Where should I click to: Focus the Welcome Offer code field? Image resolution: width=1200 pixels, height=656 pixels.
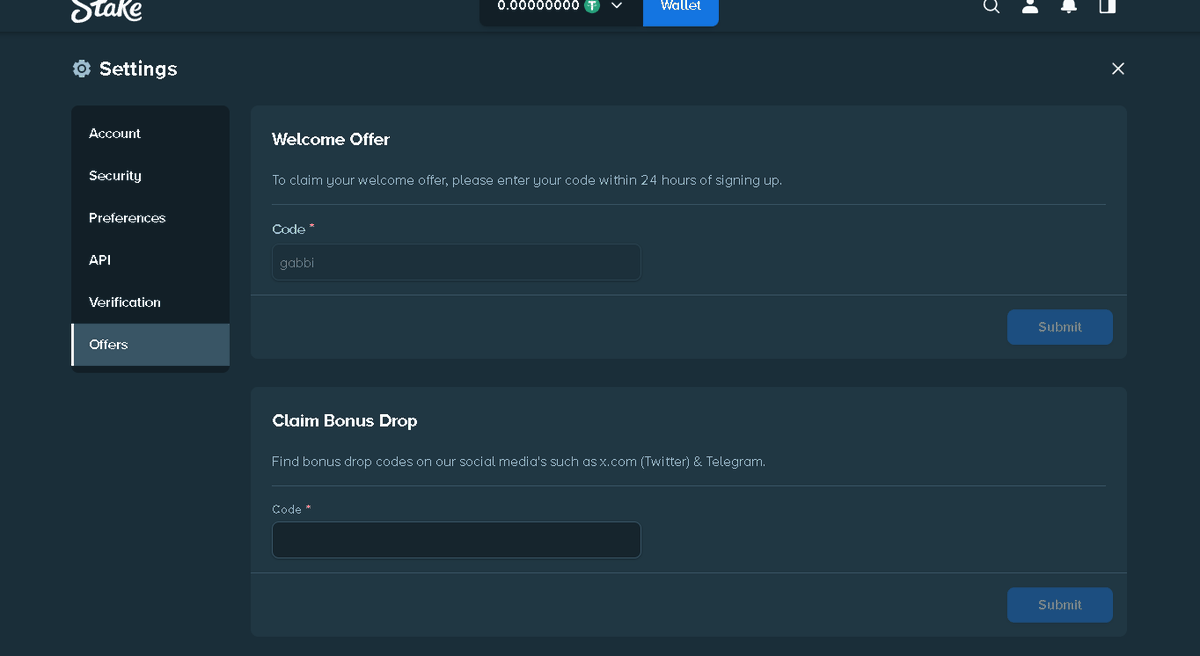456,262
